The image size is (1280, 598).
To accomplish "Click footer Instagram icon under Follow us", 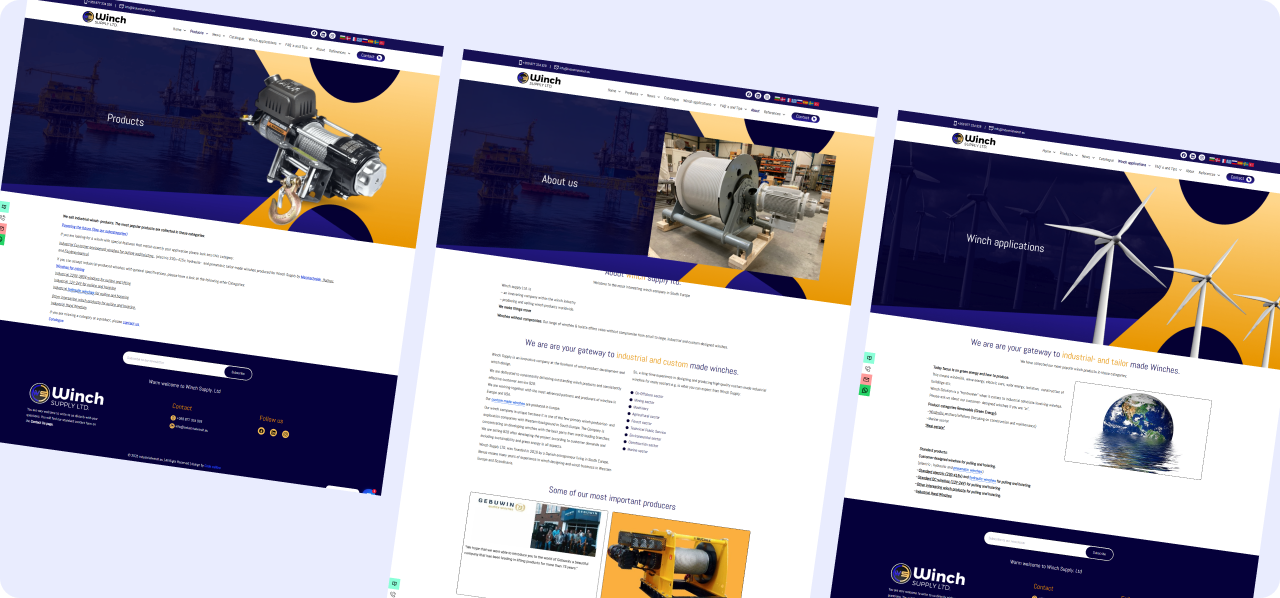I will (285, 434).
